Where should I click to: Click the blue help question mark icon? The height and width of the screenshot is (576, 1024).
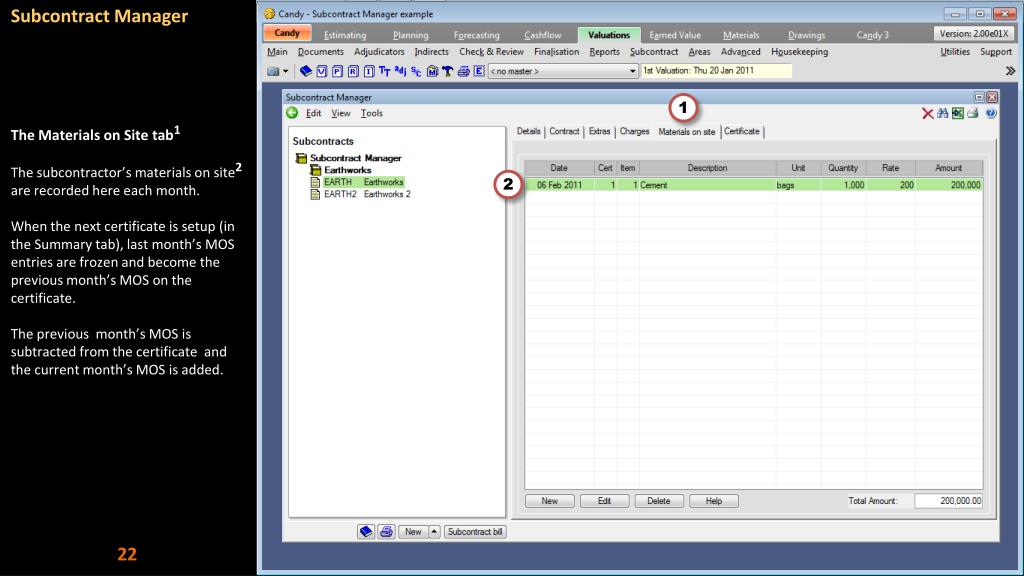pyautogui.click(x=991, y=114)
